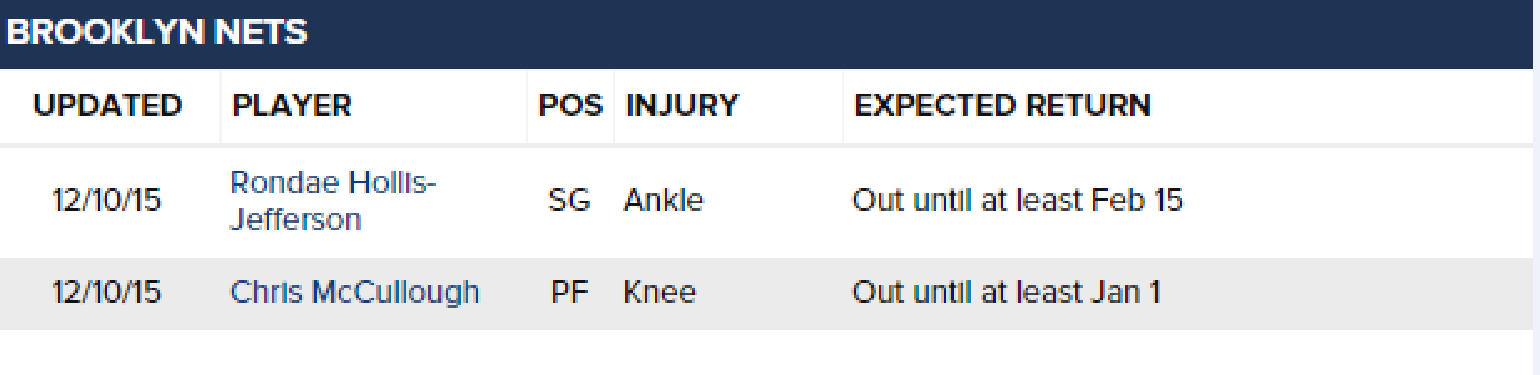
Task: Sort by the INJURY column header
Action: tap(682, 106)
